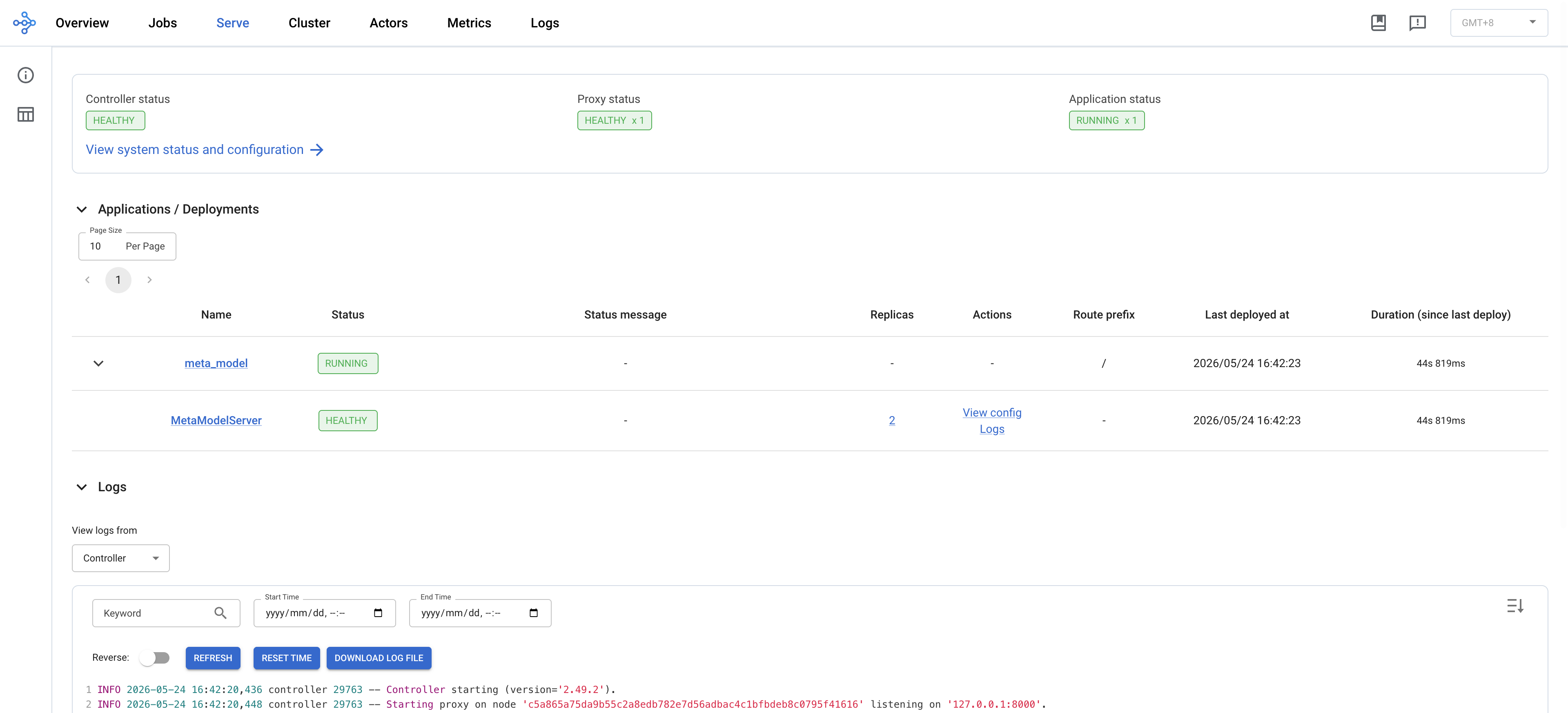Image resolution: width=1568 pixels, height=713 pixels.
Task: Click the Status column header
Action: 347,315
